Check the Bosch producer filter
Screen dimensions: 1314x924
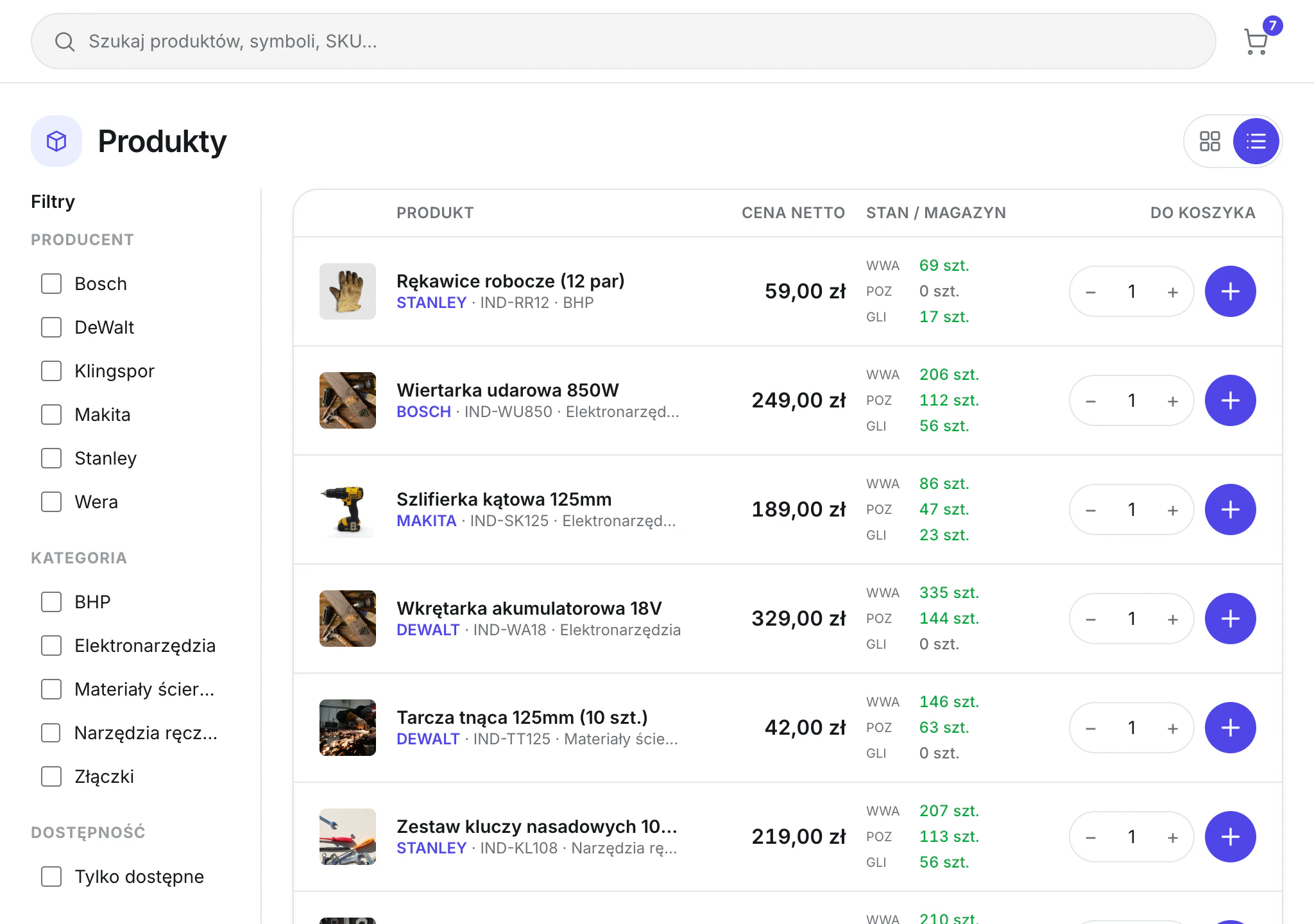[51, 284]
